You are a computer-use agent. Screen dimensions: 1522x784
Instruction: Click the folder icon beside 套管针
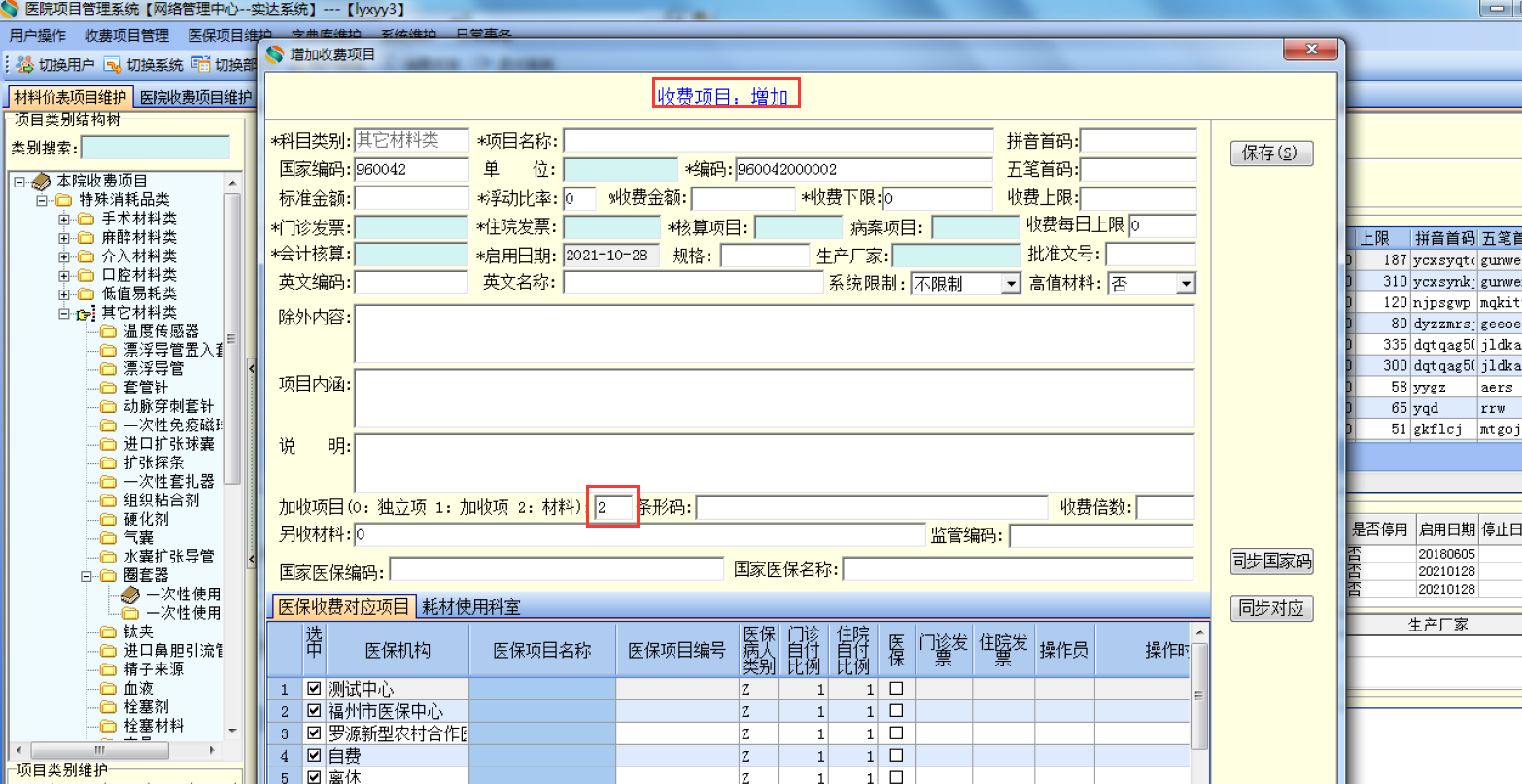point(108,388)
